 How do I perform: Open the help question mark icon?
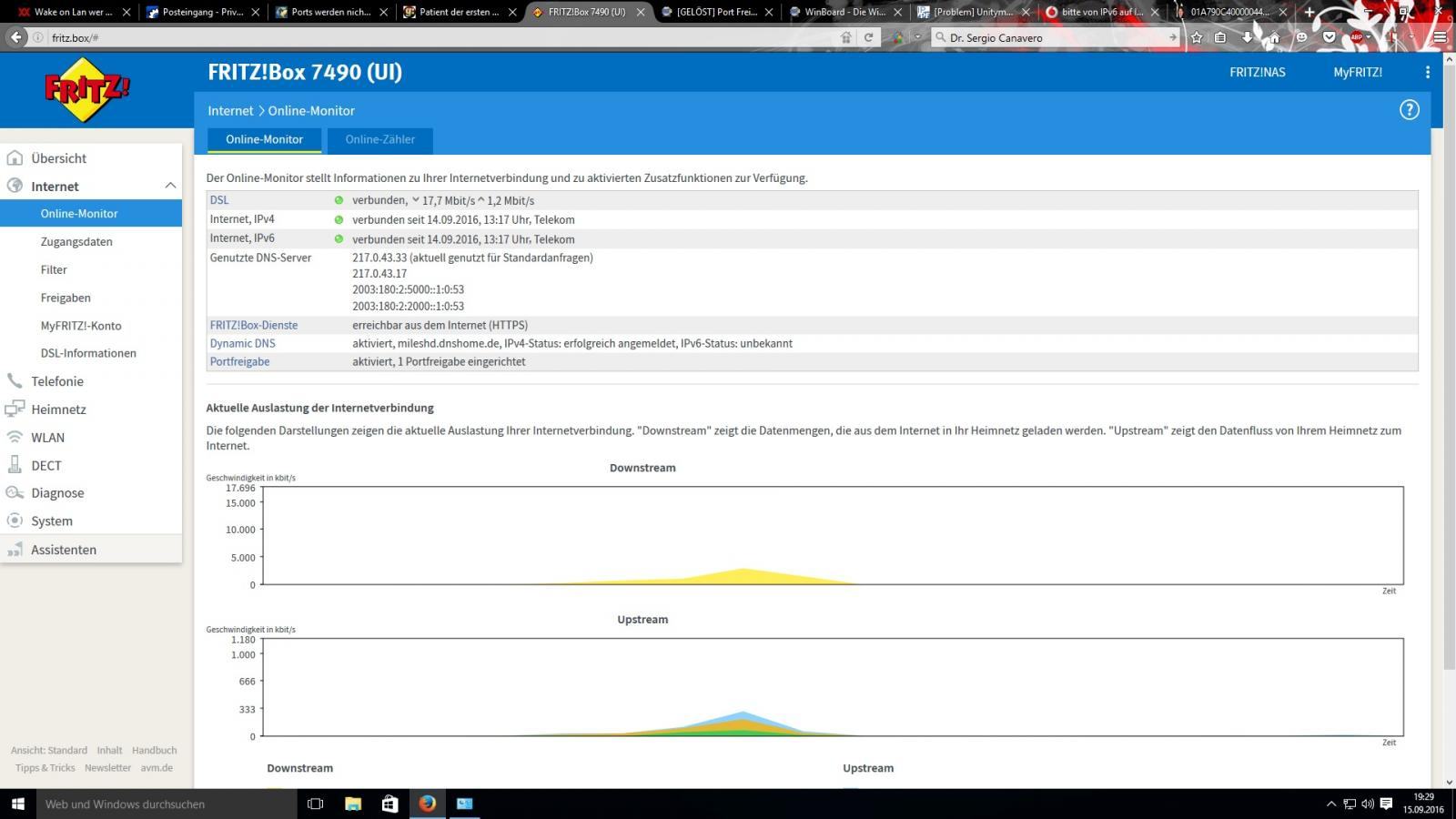[1409, 110]
